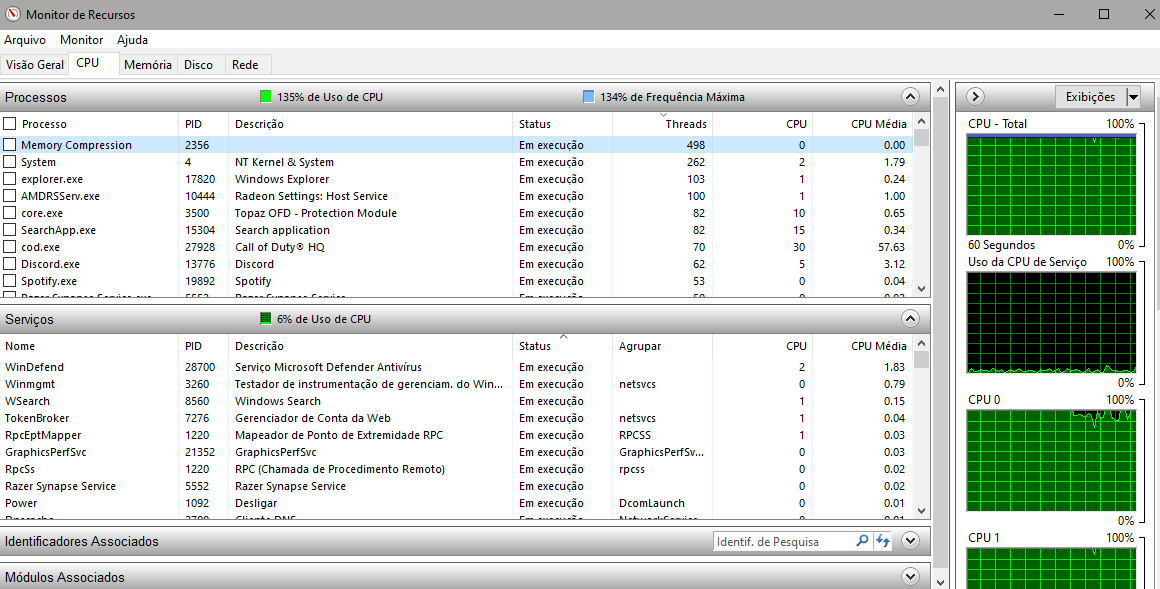Enable the SearchApp.exe checkbox

[10, 230]
